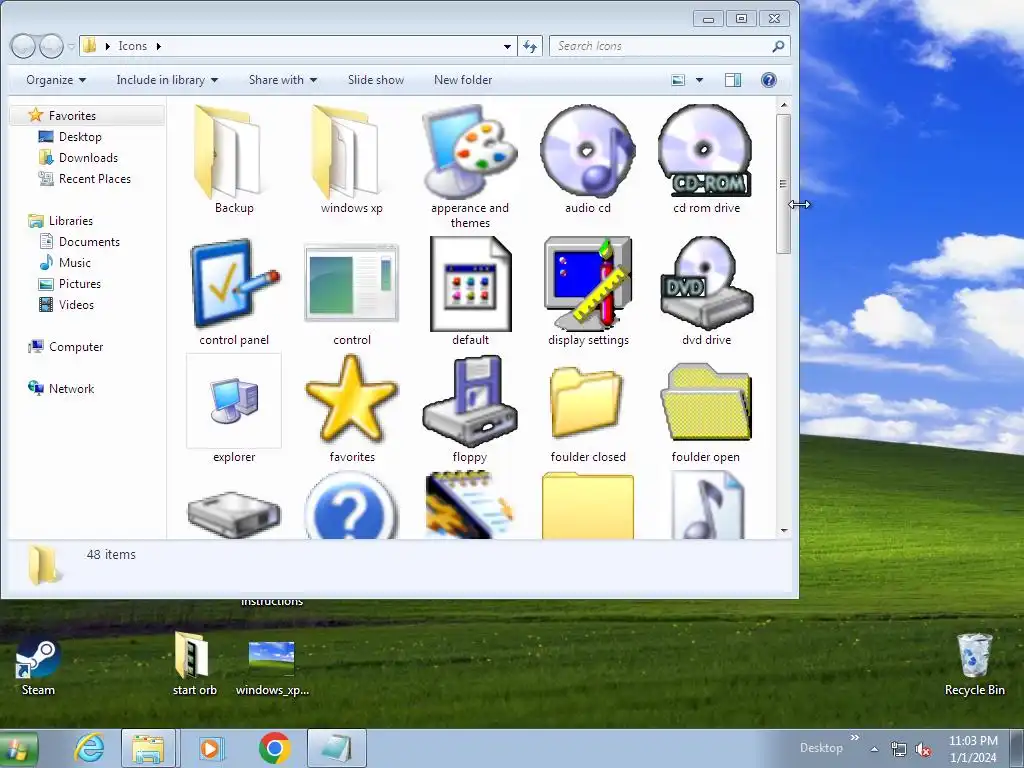Viewport: 1024px width, 768px height.
Task: Select the floppy icon file
Action: click(470, 409)
